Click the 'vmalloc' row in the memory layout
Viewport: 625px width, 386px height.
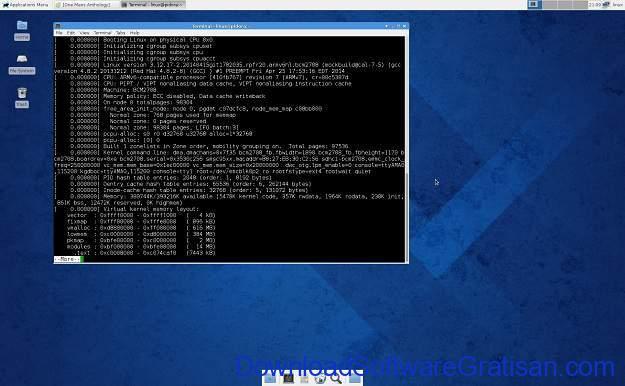141,228
